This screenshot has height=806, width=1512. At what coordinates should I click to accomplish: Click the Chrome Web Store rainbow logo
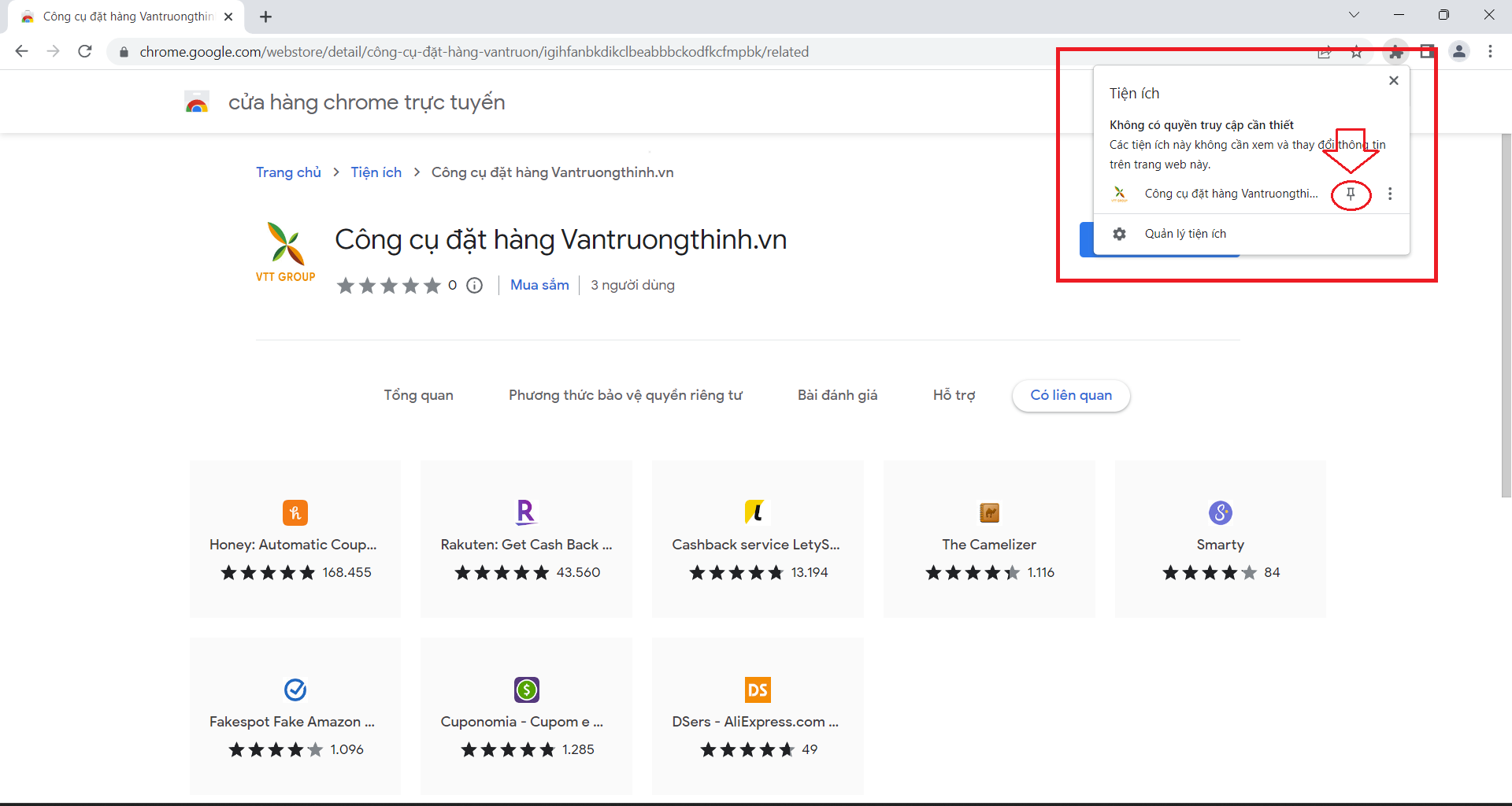coord(196,102)
